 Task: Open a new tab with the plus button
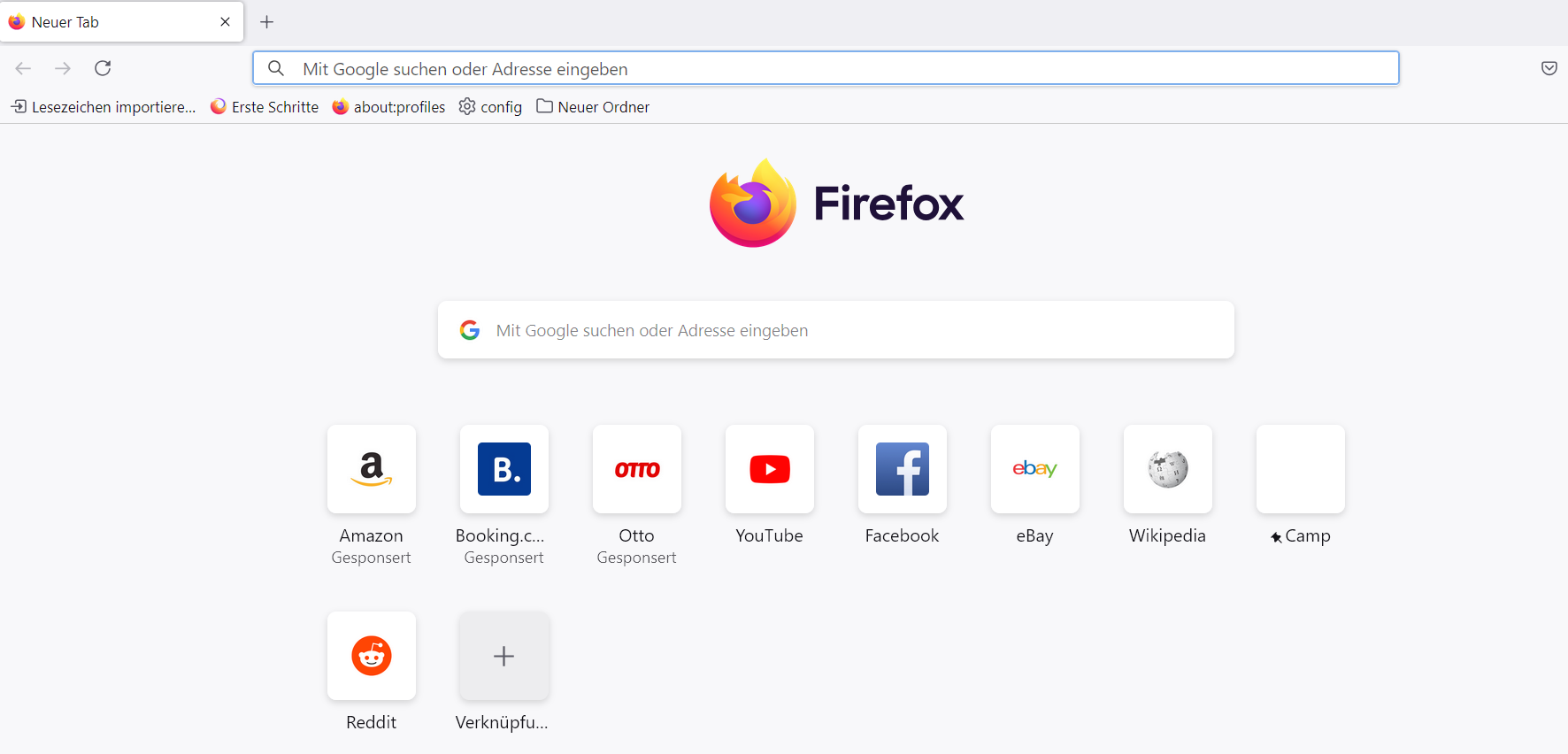[267, 22]
